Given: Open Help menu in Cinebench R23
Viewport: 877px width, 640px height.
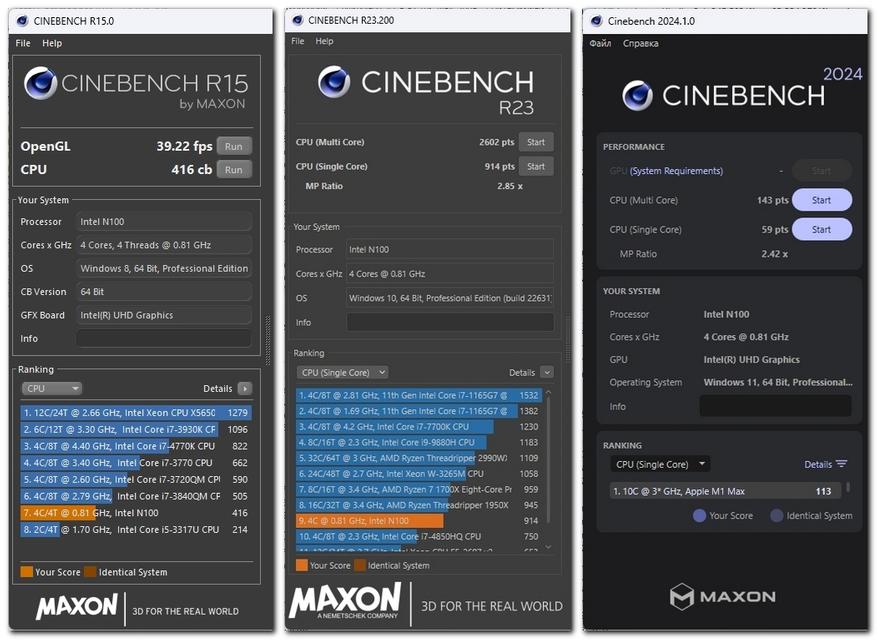Looking at the screenshot, I should 324,41.
